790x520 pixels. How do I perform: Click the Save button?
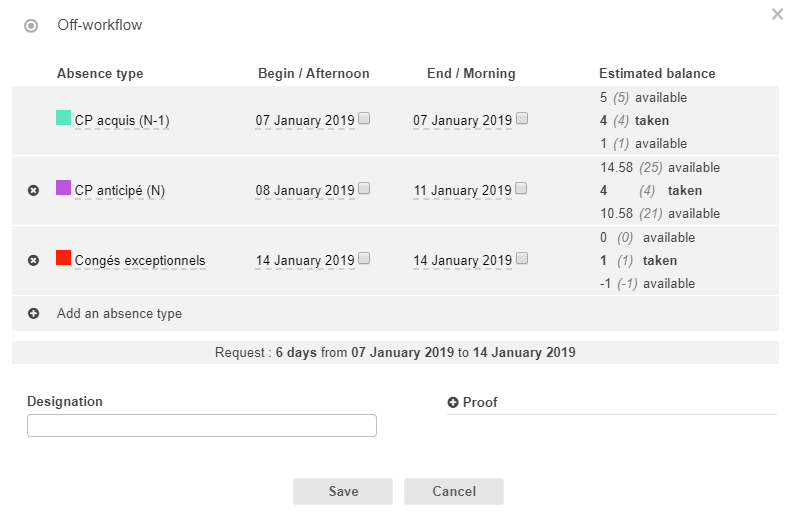tap(343, 491)
